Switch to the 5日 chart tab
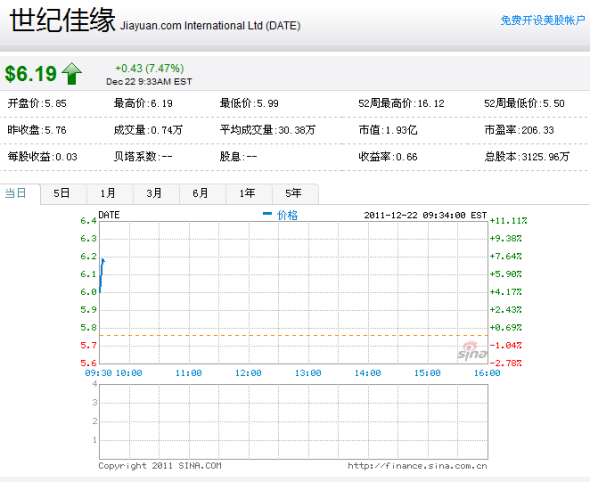 62,193
